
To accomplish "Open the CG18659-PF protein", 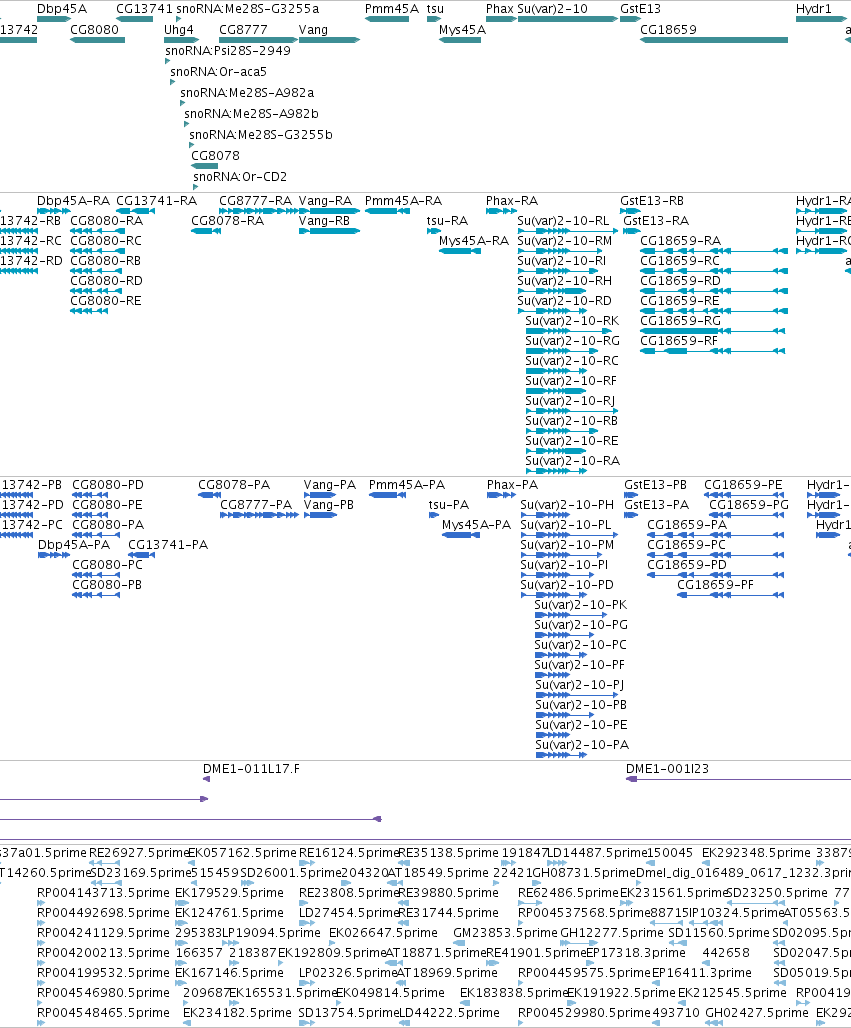I will [x=715, y=585].
